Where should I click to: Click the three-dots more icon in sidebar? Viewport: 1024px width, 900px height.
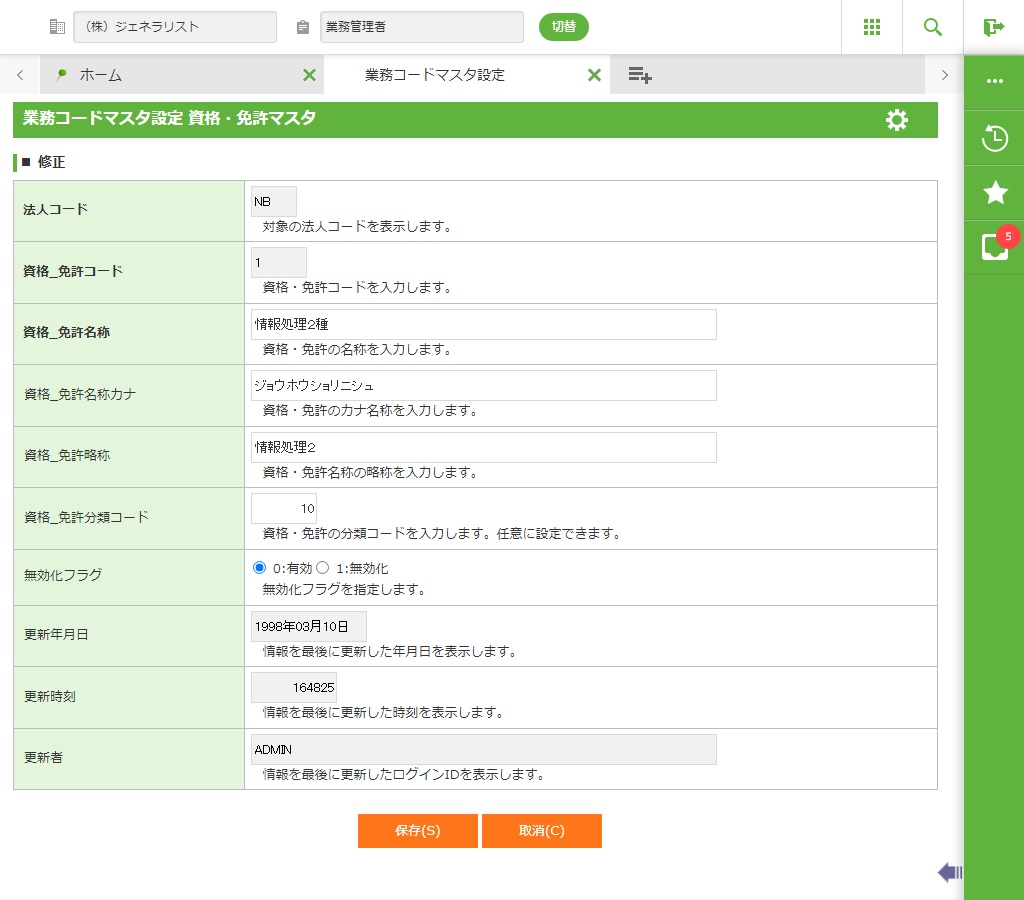[994, 81]
